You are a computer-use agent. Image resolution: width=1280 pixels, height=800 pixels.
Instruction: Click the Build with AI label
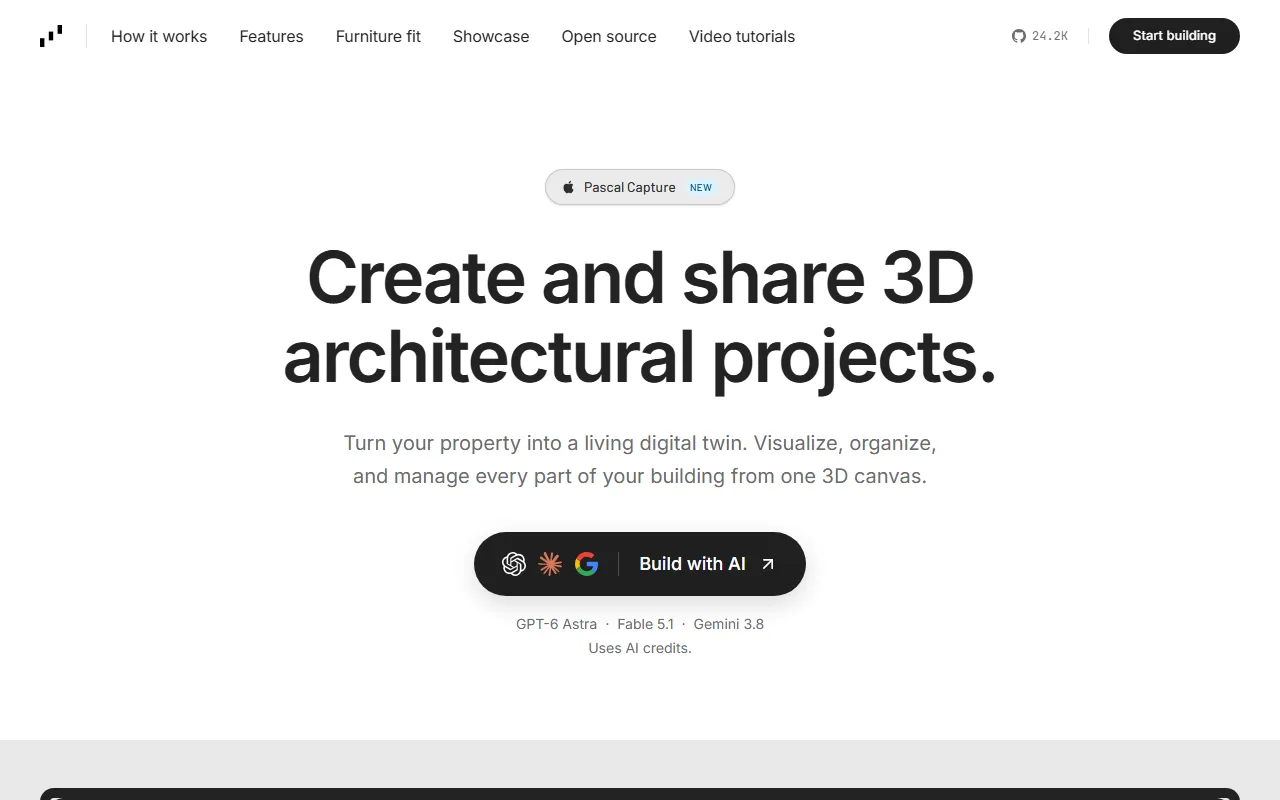(692, 564)
